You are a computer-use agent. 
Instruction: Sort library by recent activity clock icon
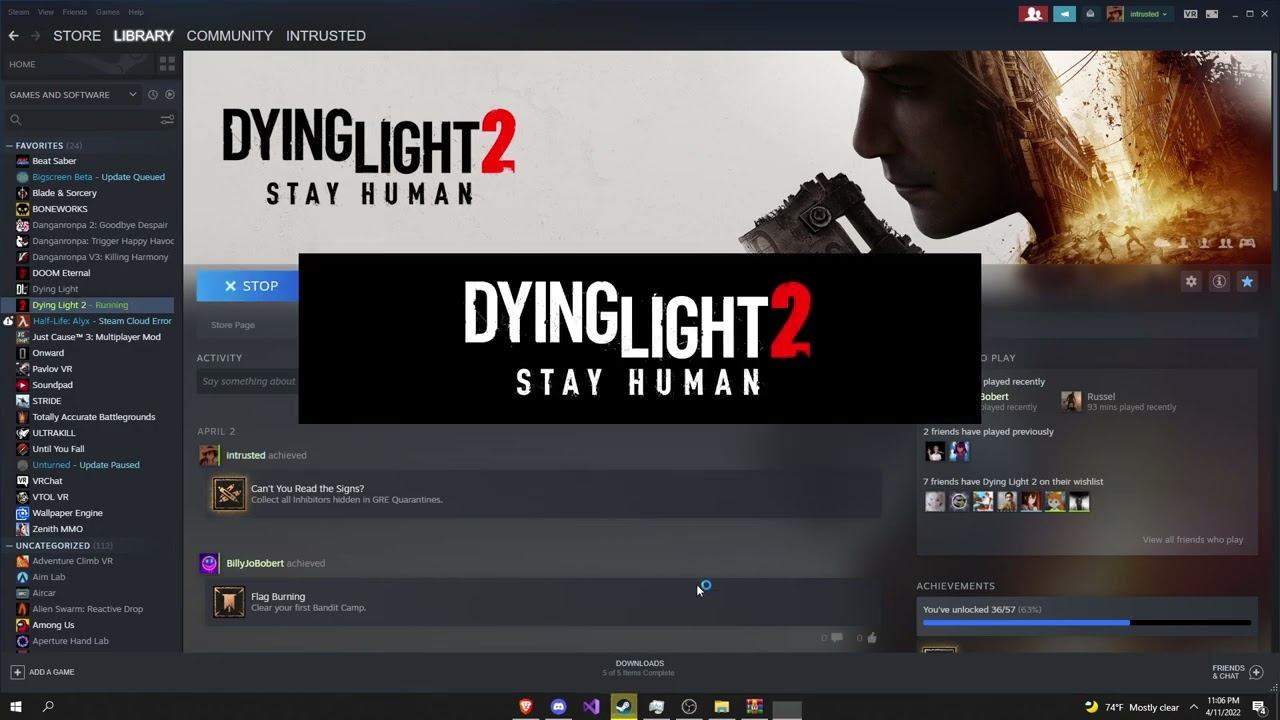[153, 95]
